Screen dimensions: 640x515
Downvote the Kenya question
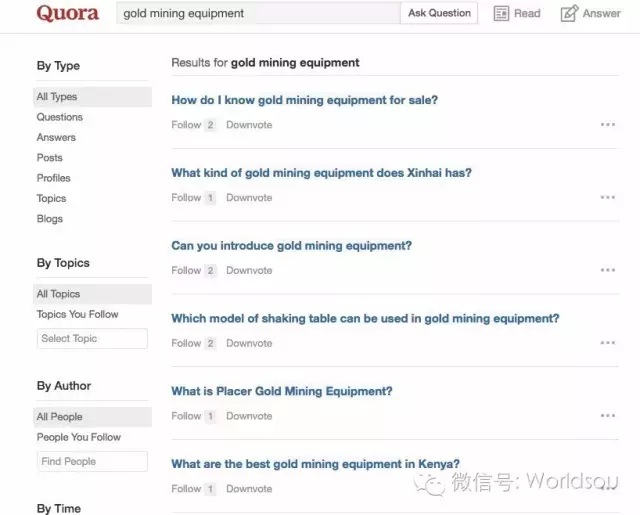click(x=249, y=488)
